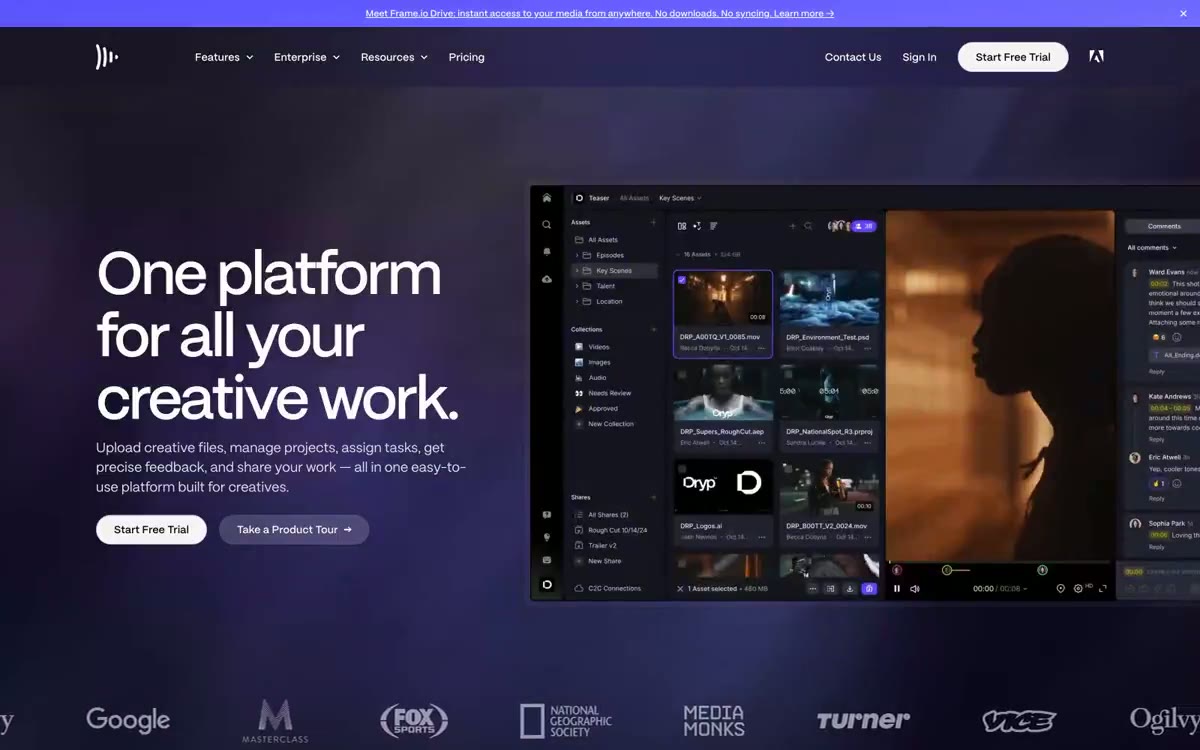Screen dimensions: 1200x750
Task: Click Take a Product Tour button
Action: click(294, 529)
